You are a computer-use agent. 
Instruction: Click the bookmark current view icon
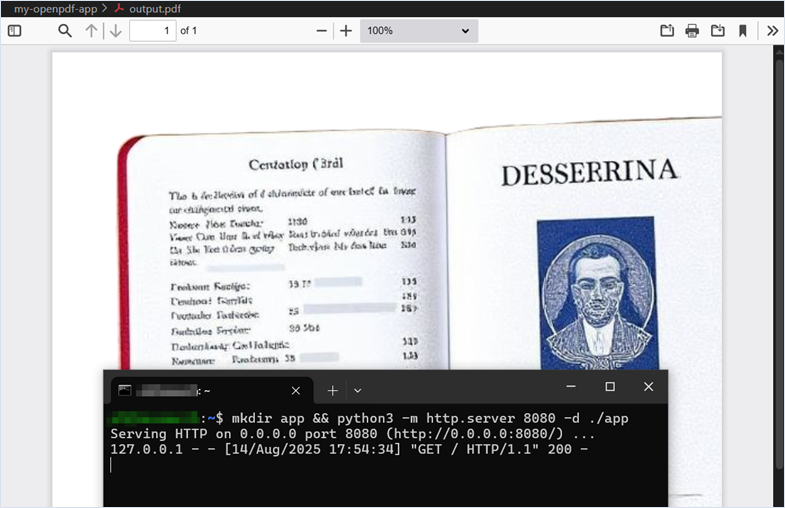coord(743,31)
